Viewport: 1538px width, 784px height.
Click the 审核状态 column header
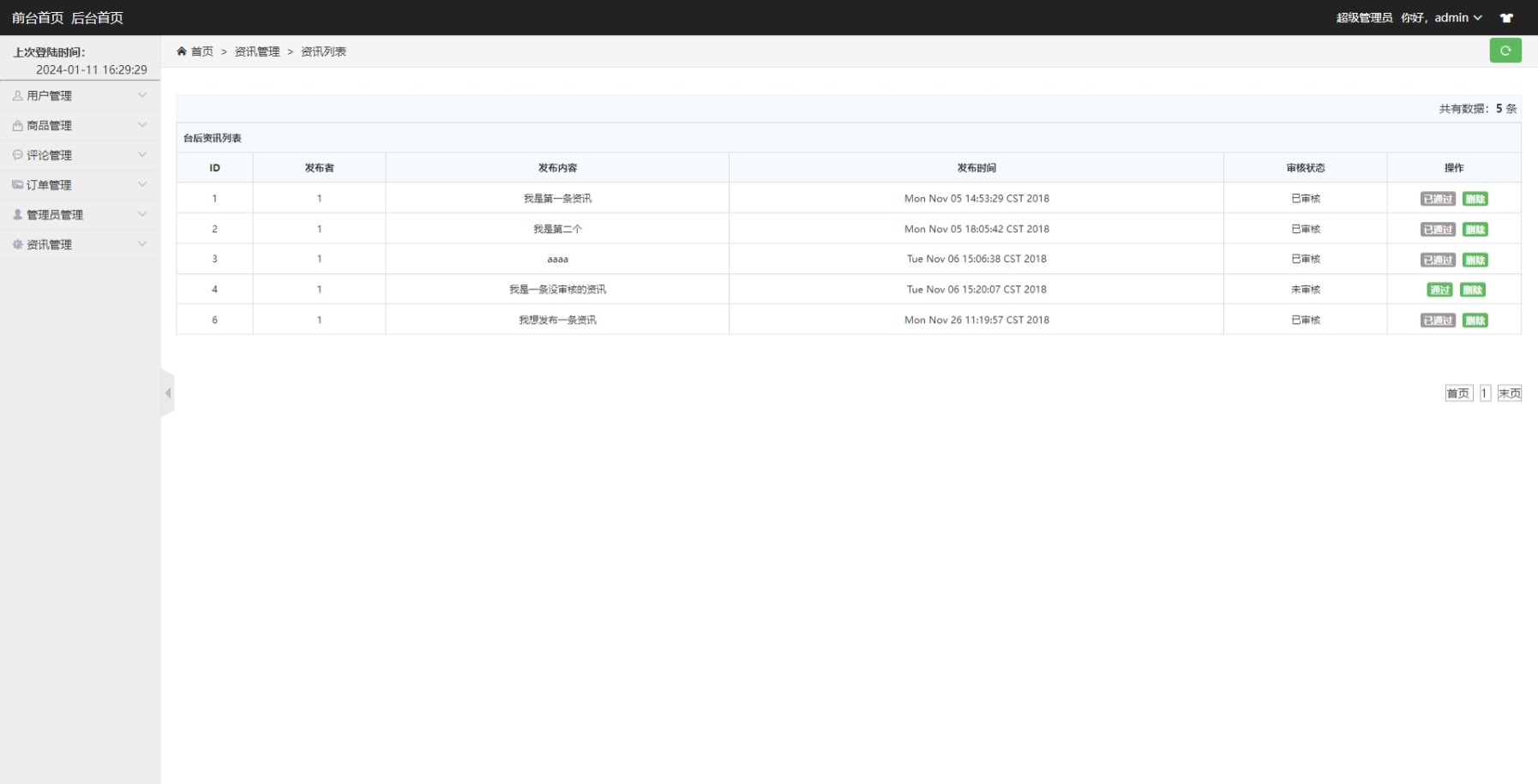click(x=1306, y=168)
